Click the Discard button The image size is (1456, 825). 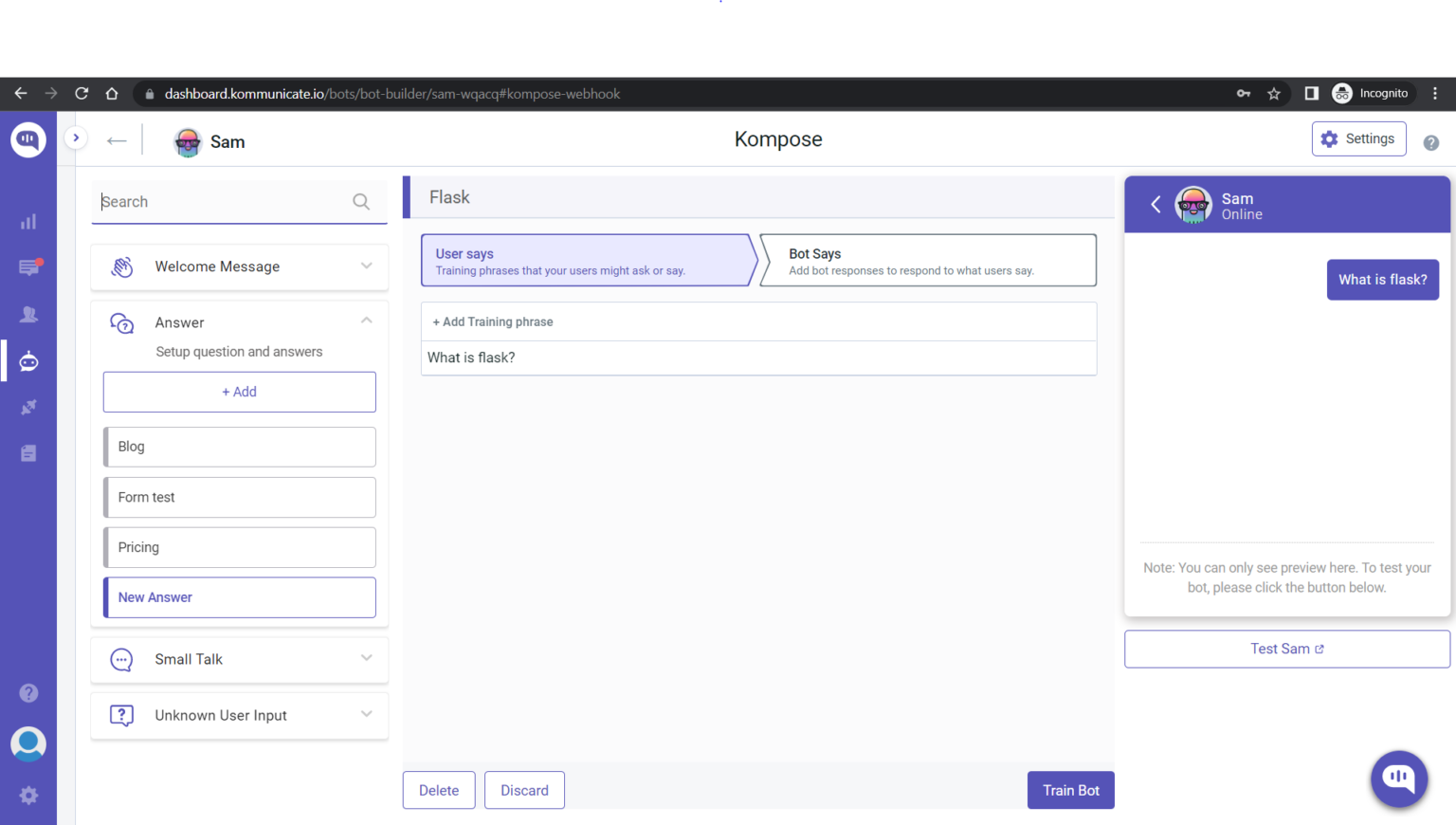coord(524,790)
